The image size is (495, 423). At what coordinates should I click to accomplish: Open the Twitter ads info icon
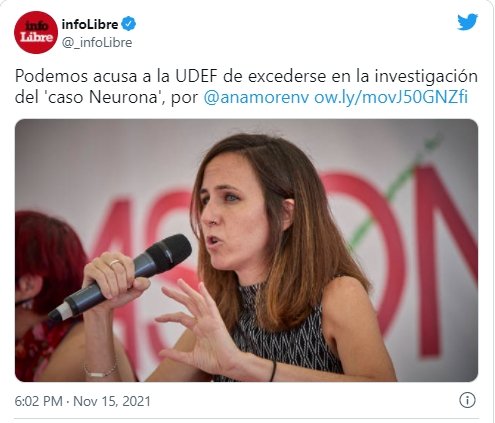467,400
